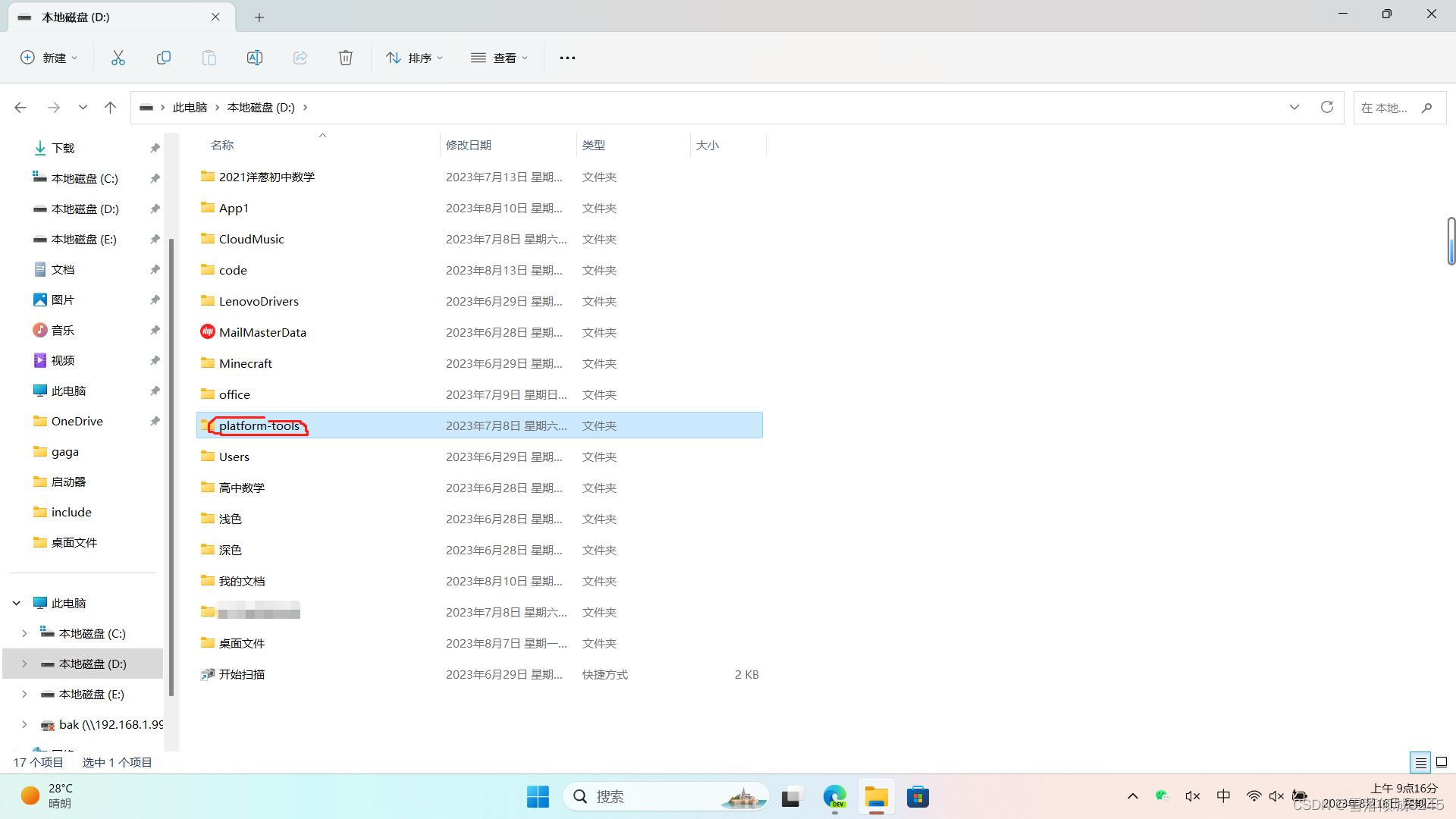1456x819 pixels.
Task: Navigate back with the left arrow
Action: click(x=20, y=108)
